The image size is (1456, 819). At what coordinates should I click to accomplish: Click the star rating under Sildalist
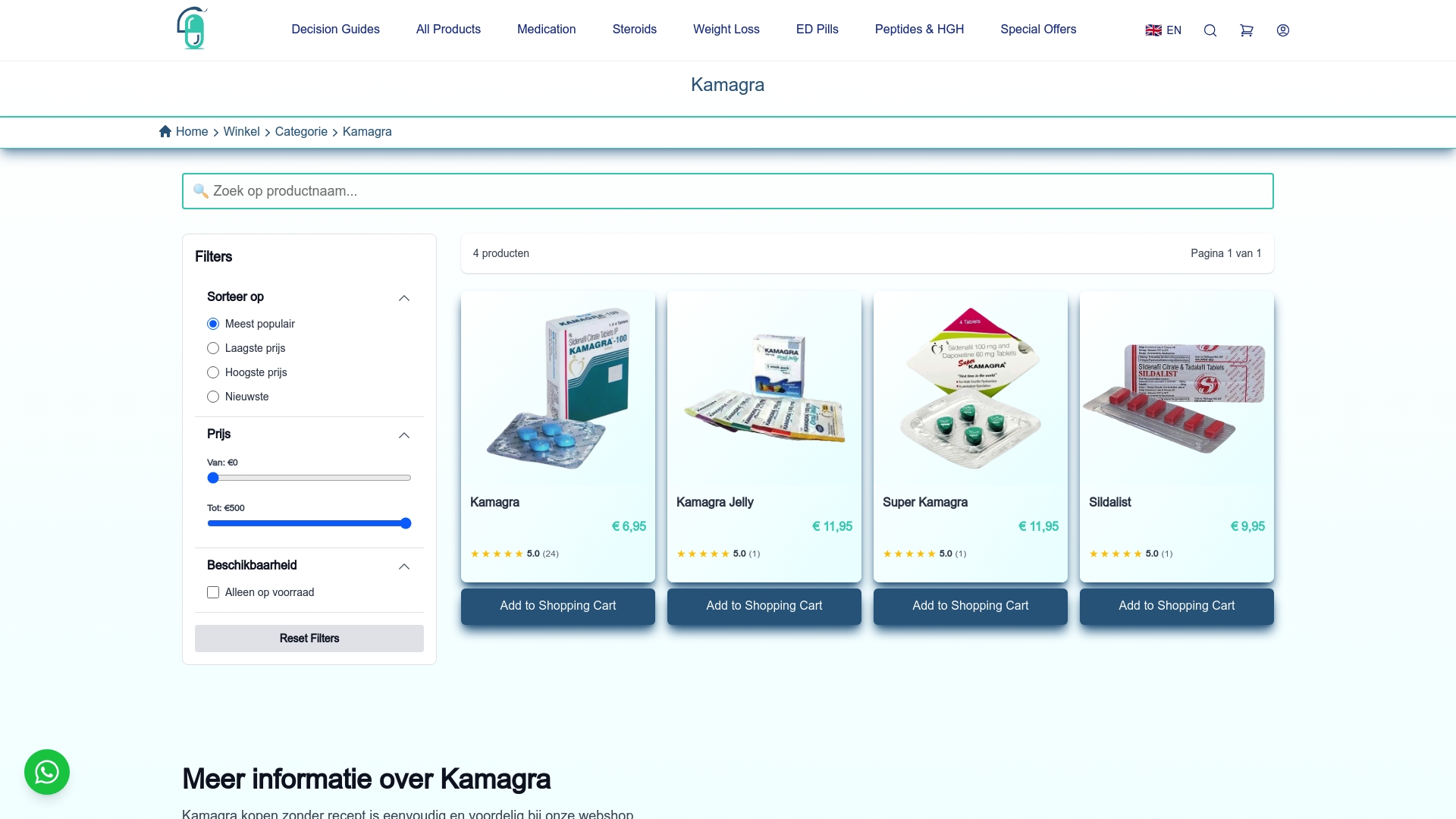(1116, 554)
